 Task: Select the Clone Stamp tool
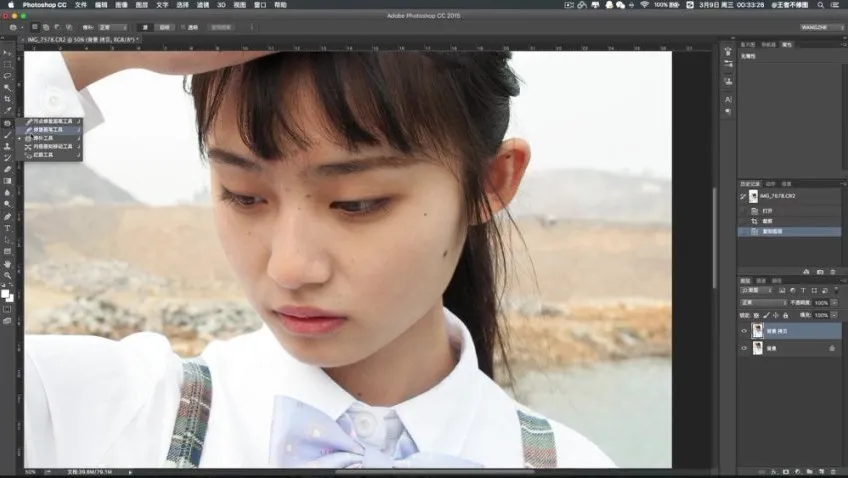(7, 146)
